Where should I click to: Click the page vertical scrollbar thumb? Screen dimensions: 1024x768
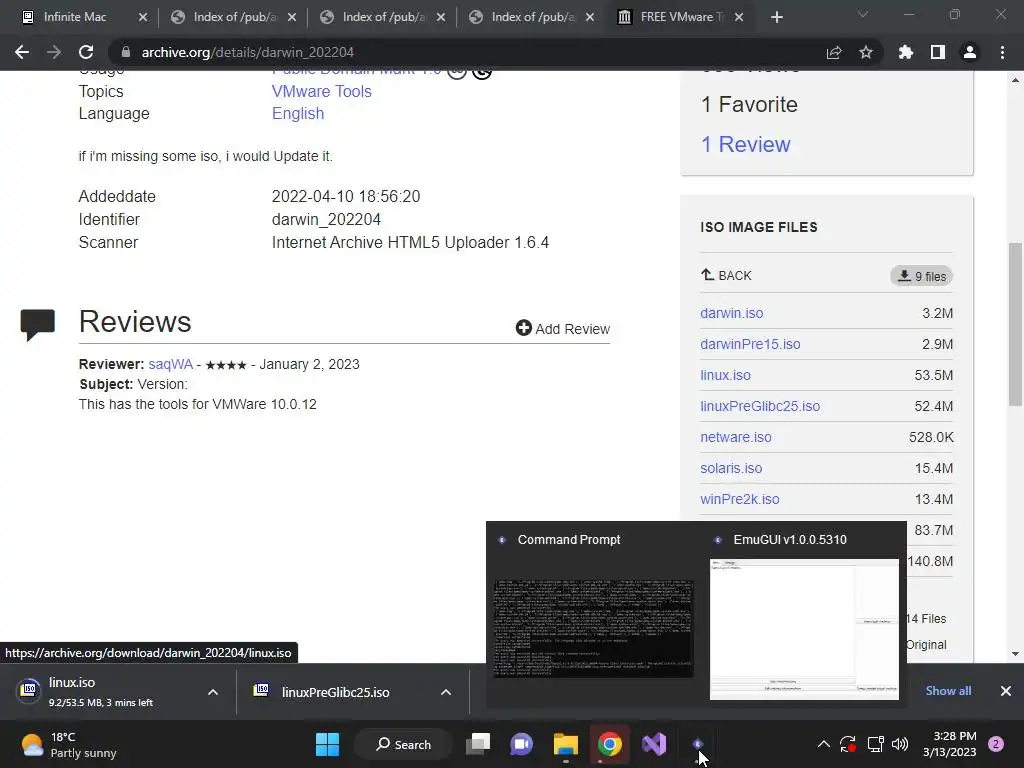tap(1015, 324)
